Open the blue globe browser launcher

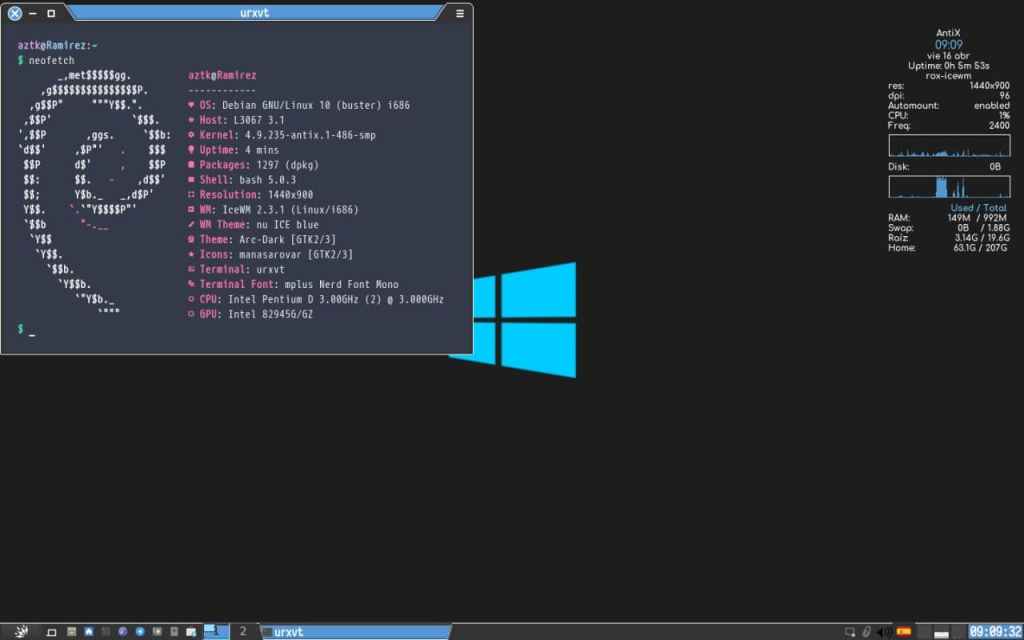click(x=140, y=632)
